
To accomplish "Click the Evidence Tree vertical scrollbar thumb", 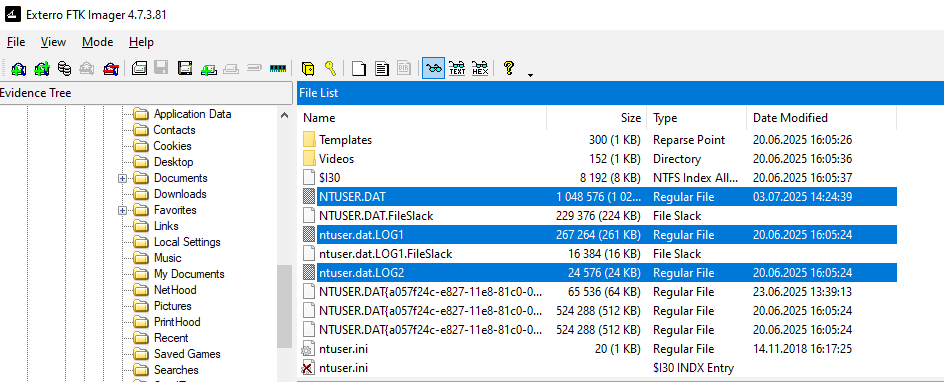I will pos(285,306).
